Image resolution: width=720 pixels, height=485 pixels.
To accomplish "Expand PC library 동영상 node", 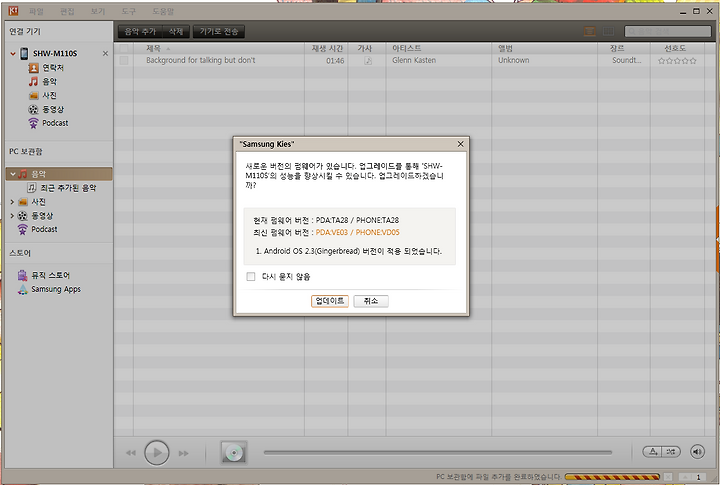I will pos(12,216).
